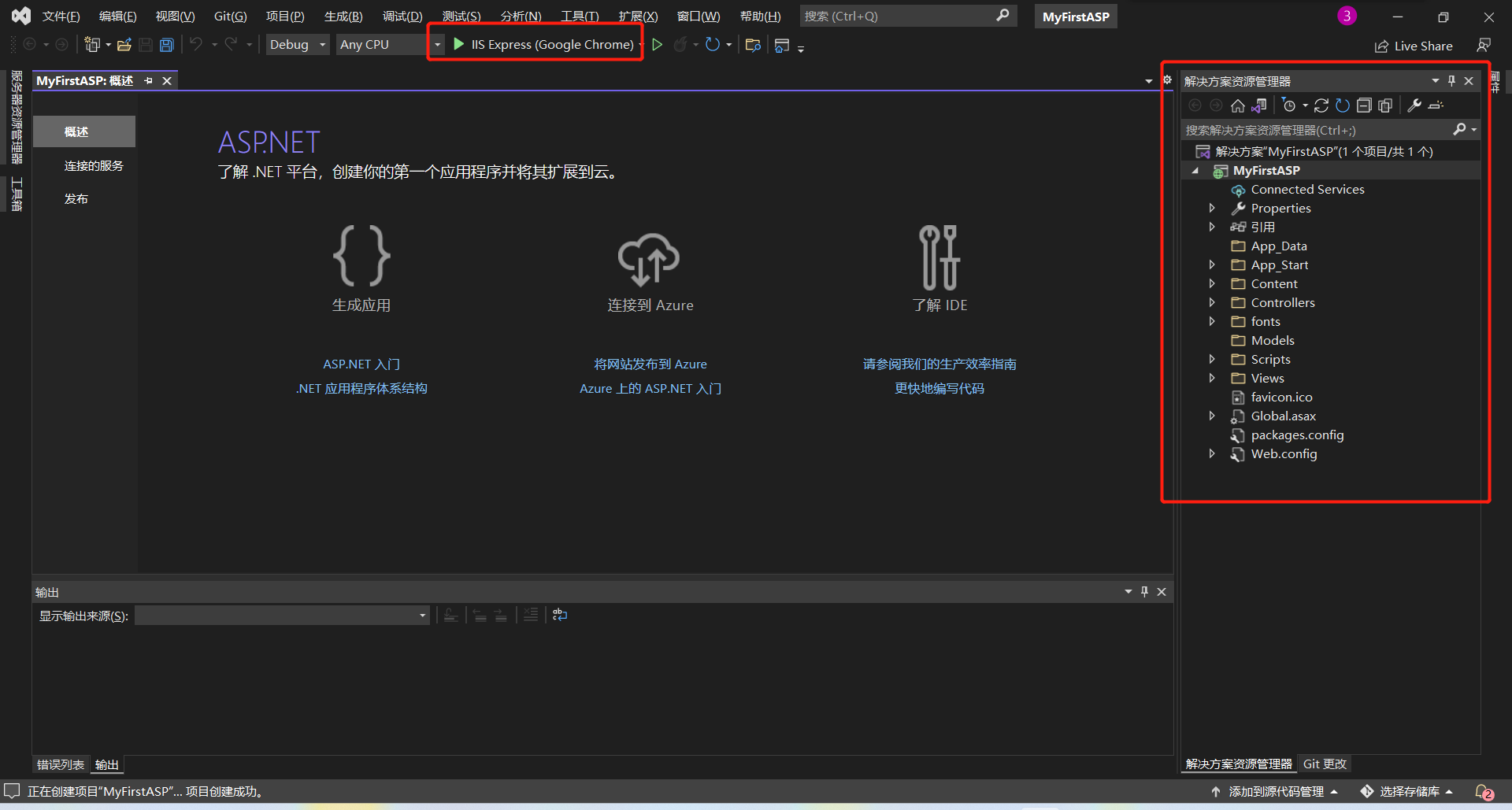Select the Global.asax file
The width and height of the screenshot is (1512, 810).
point(1283,416)
